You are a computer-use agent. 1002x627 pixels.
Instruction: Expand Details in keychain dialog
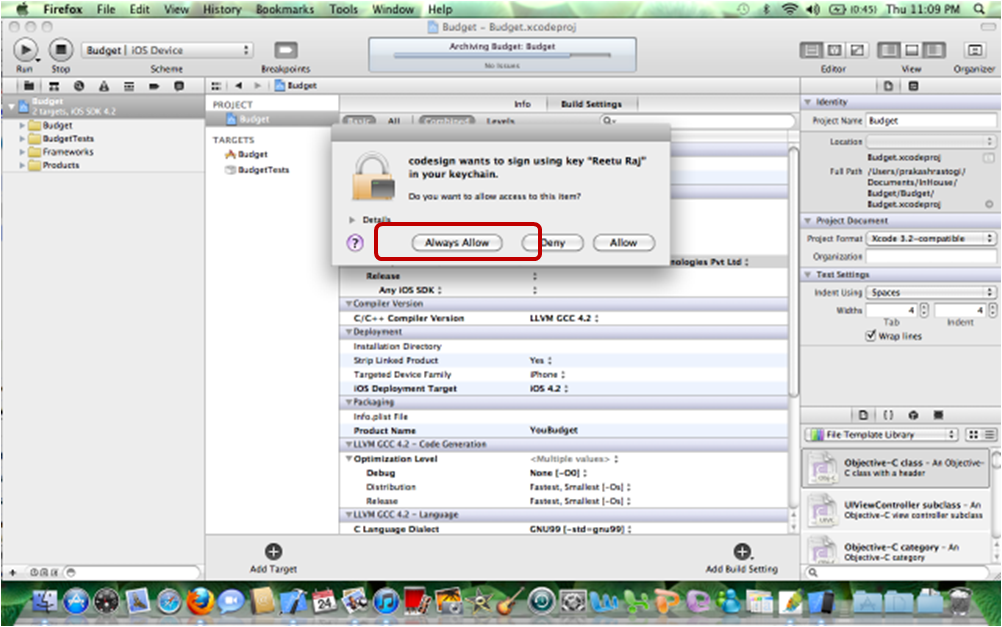coord(352,220)
